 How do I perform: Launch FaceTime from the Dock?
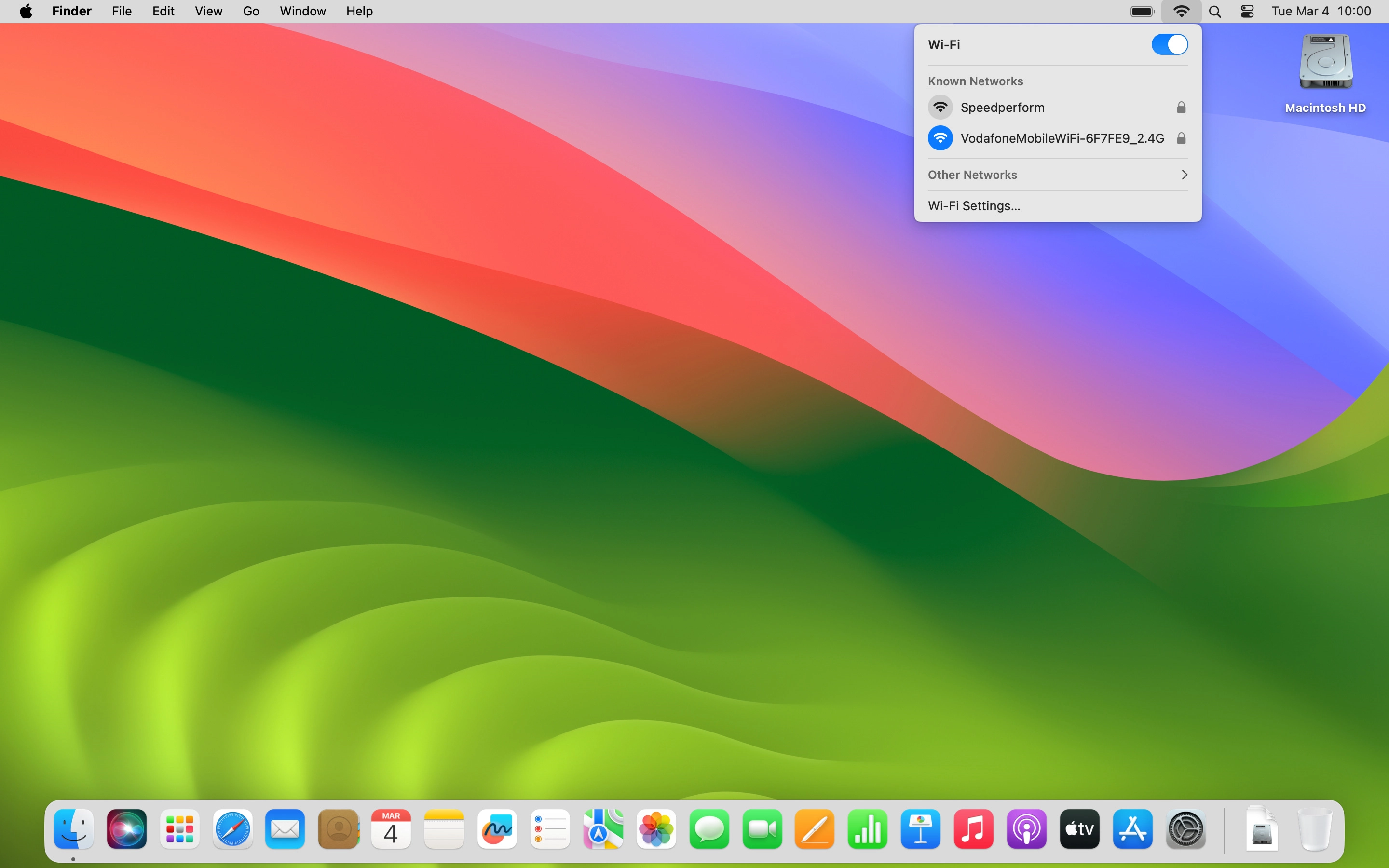pyautogui.click(x=762, y=829)
